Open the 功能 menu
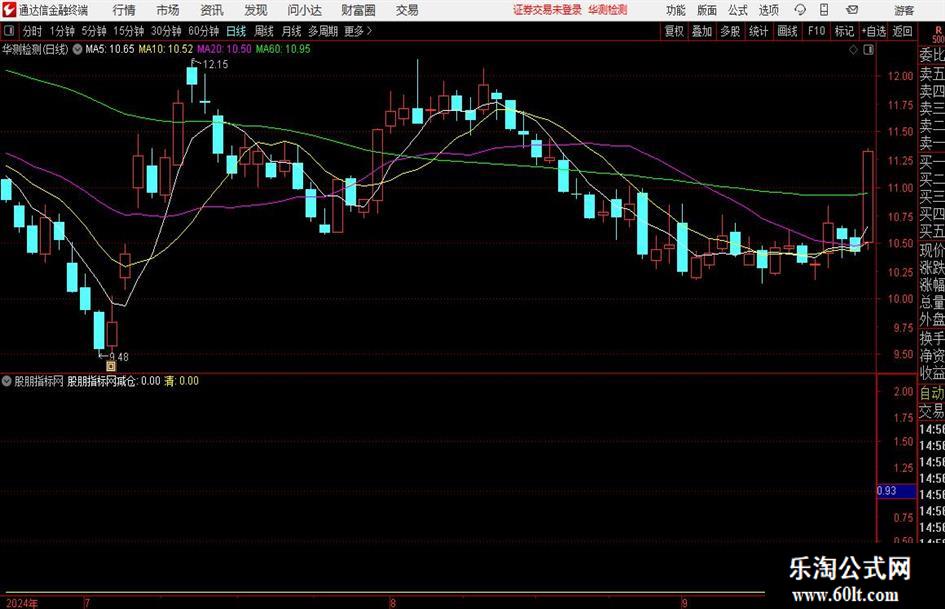Viewport: 945px width, 609px height. coord(676,10)
